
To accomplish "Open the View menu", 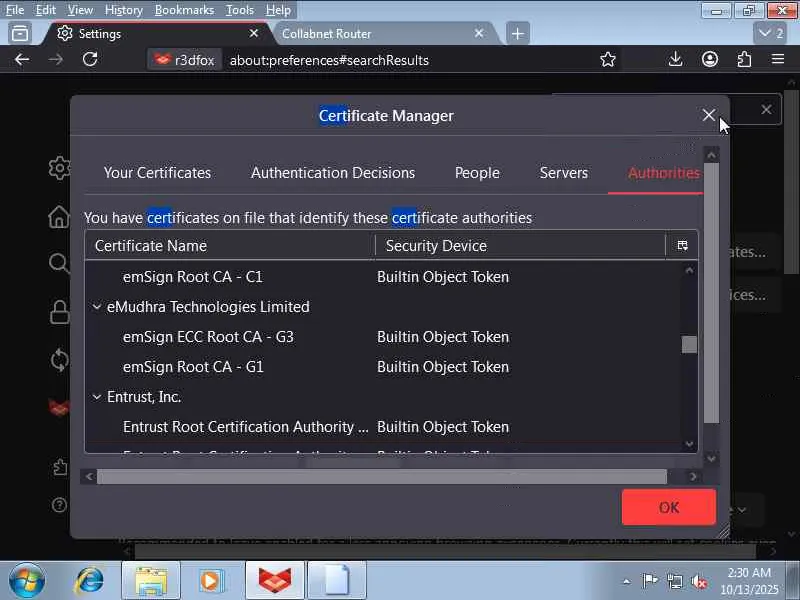I will [80, 10].
